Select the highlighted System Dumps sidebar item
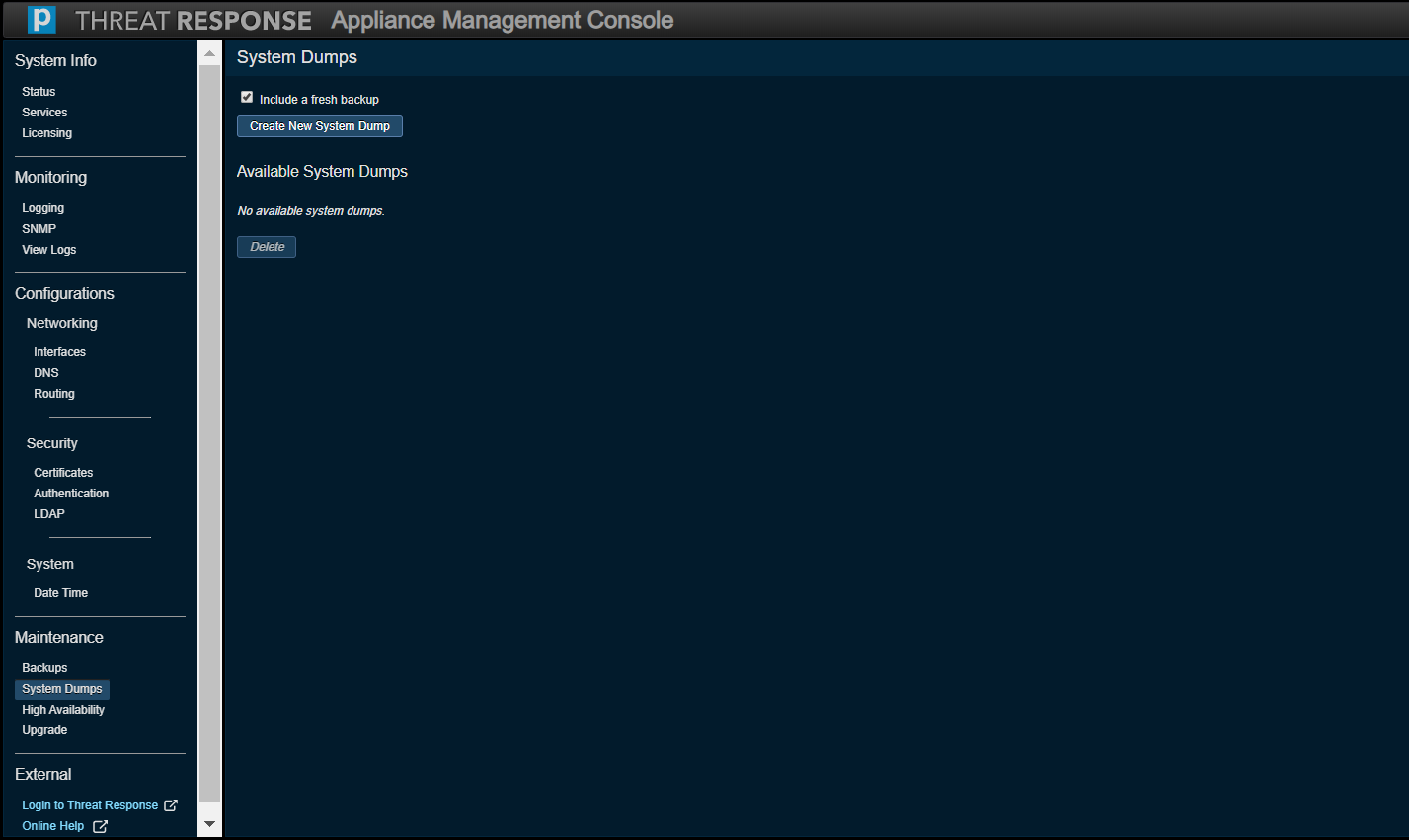1409x840 pixels. pyautogui.click(x=62, y=689)
